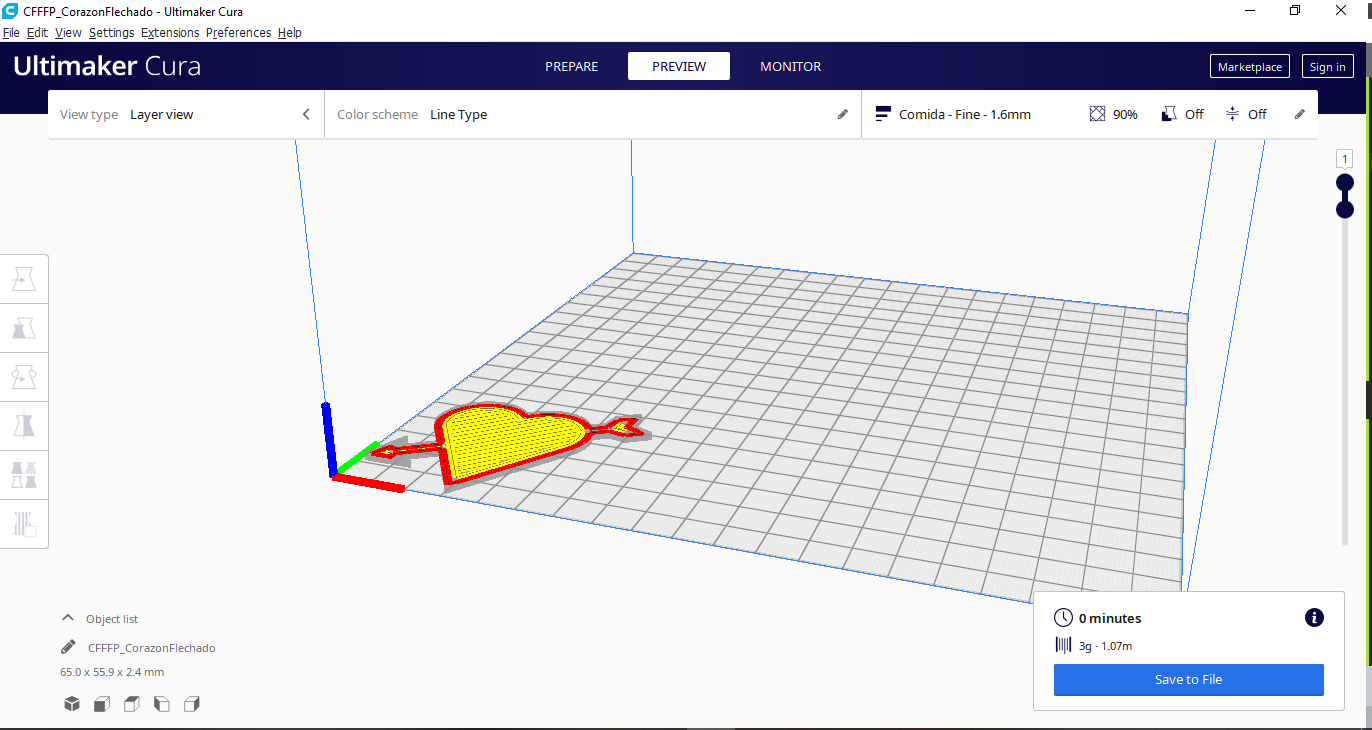This screenshot has width=1372, height=730.
Task: Click the print profile icon beside Comida
Action: (x=883, y=114)
